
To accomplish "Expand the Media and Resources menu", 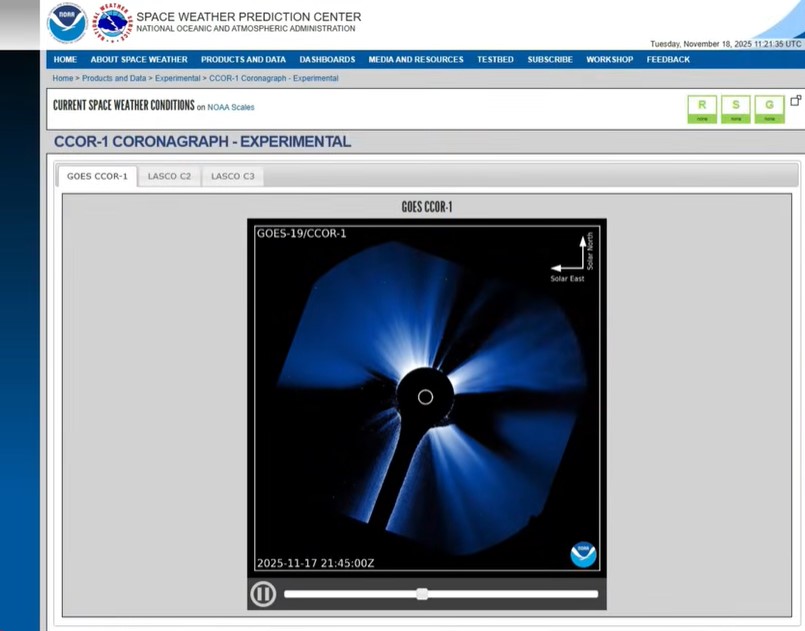I will (x=415, y=60).
